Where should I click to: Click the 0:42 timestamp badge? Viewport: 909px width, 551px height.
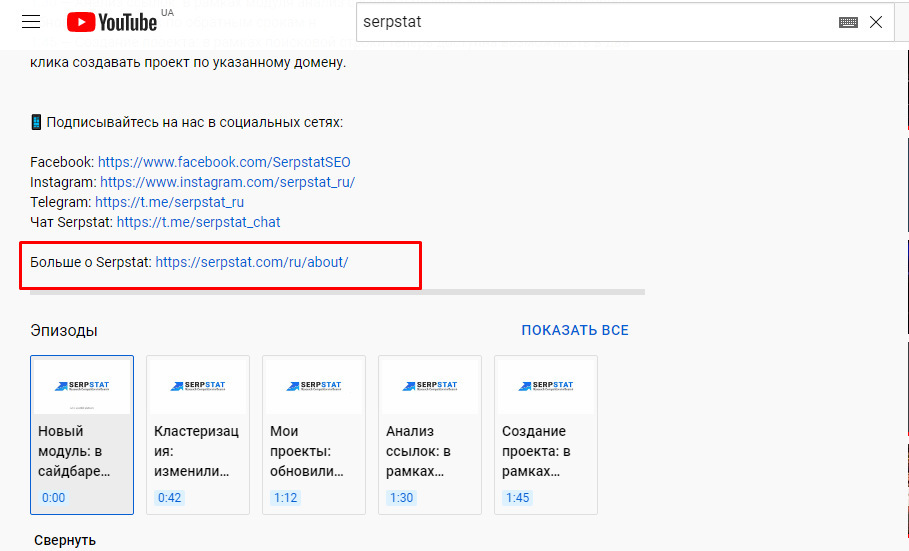pos(169,498)
